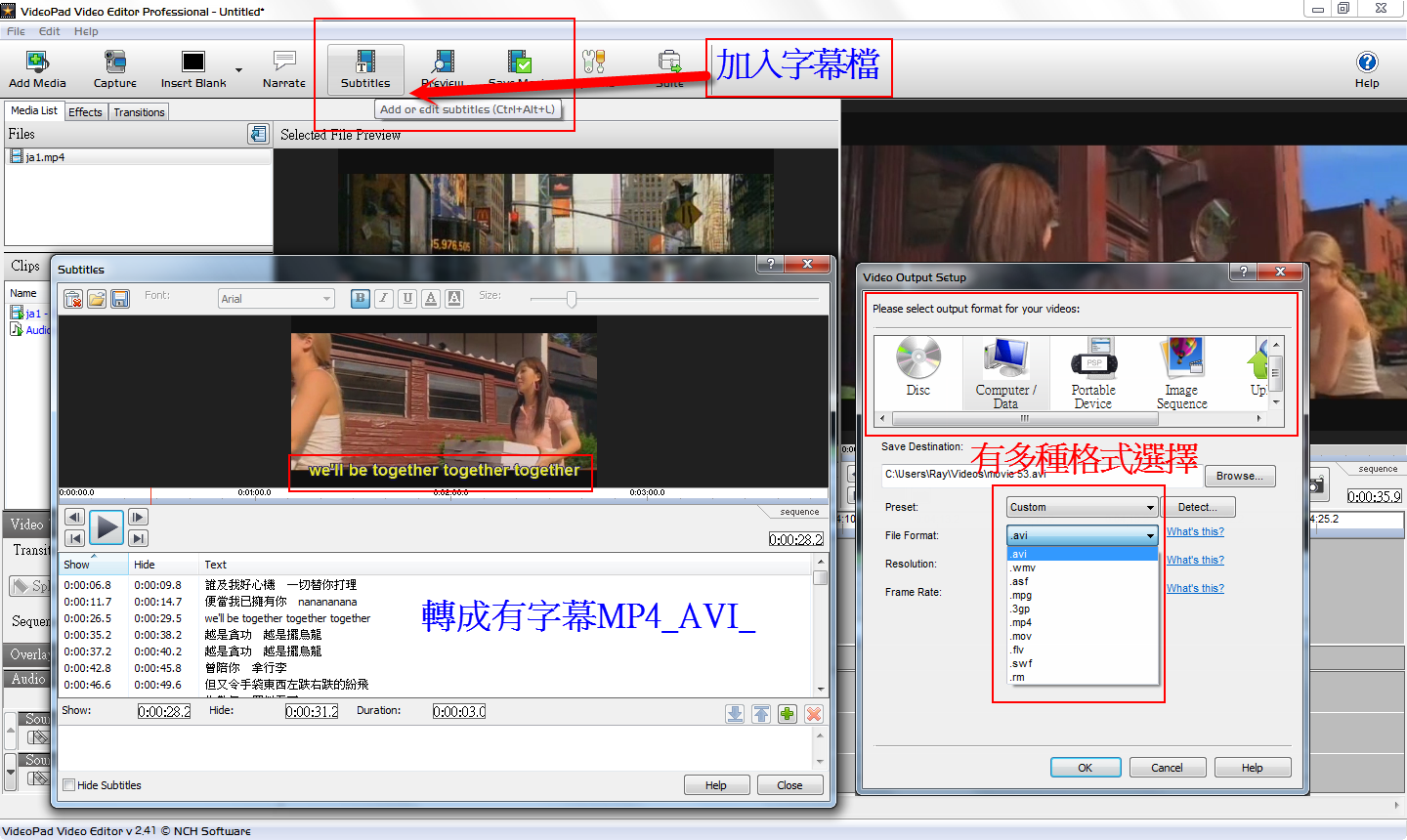Move subtitle down with blue down arrow
Viewport: 1407px width, 840px height.
735,714
